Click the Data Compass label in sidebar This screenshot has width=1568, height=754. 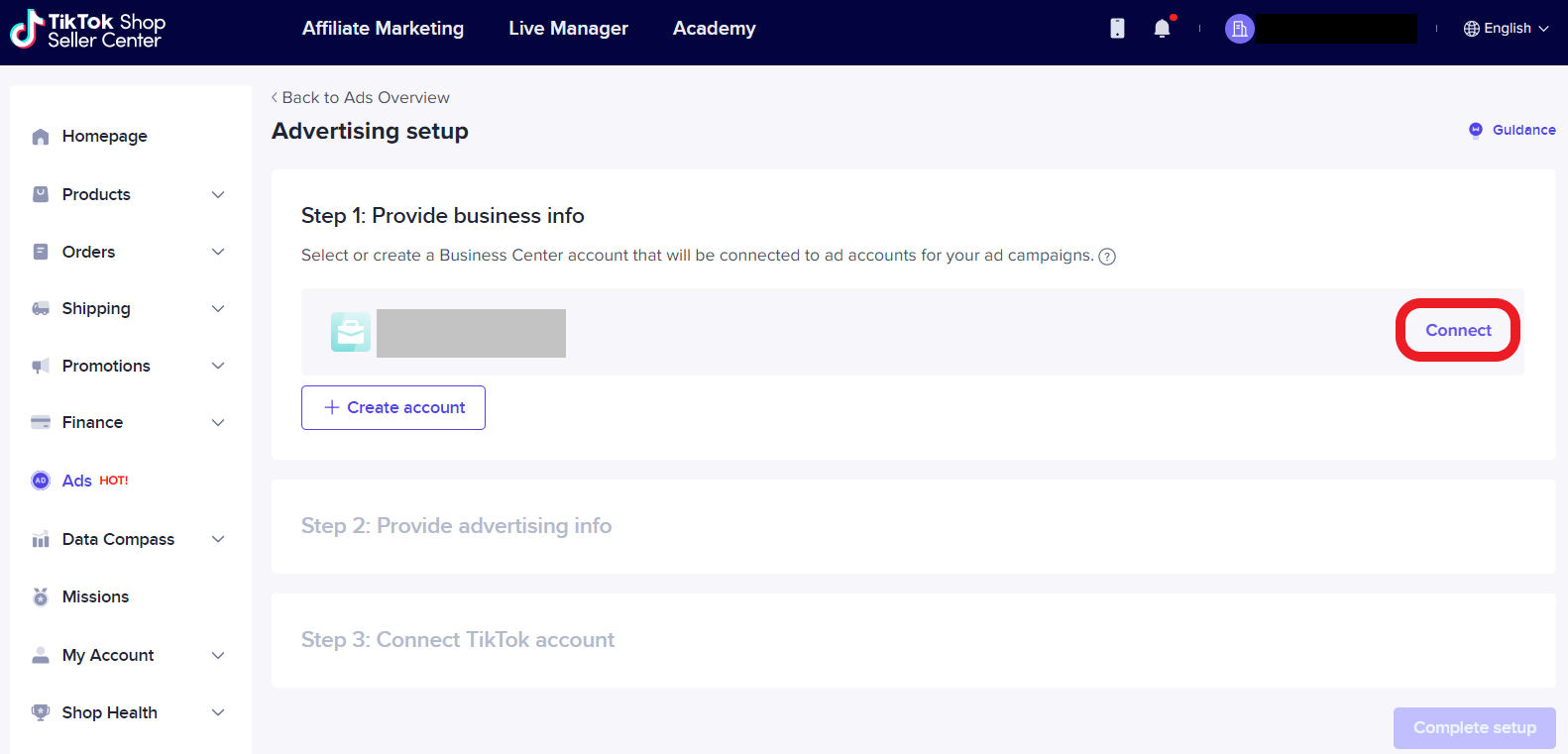coord(118,539)
